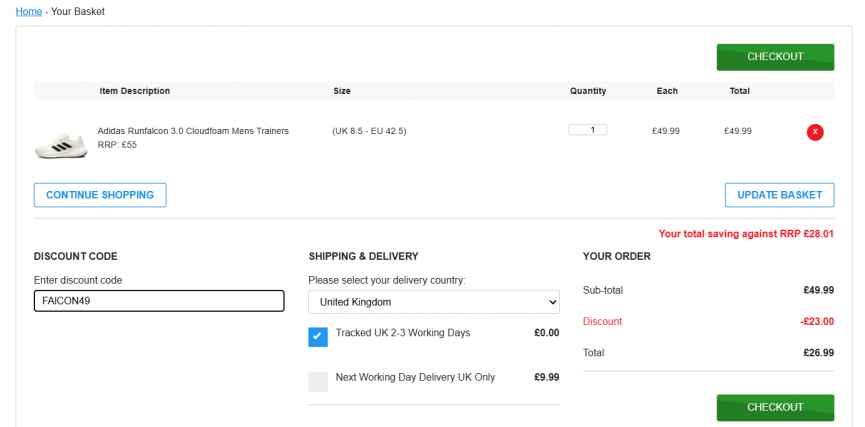865x427 pixels.
Task: Click the Size column header
Action: coord(341,90)
